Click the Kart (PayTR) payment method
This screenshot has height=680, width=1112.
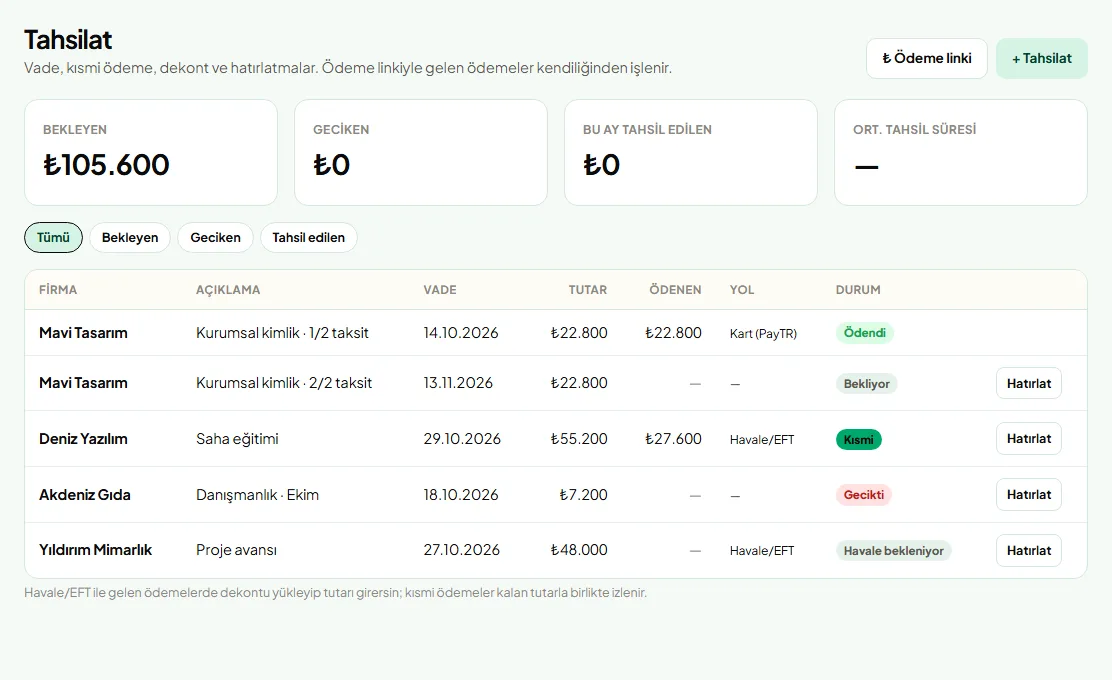(763, 333)
